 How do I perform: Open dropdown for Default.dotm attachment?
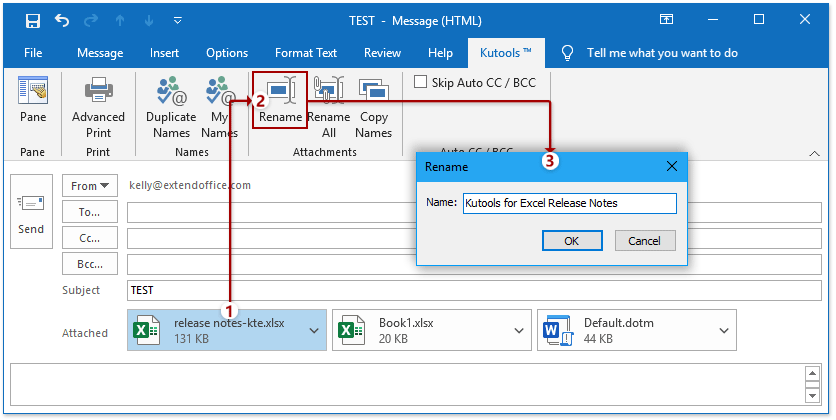click(x=724, y=330)
